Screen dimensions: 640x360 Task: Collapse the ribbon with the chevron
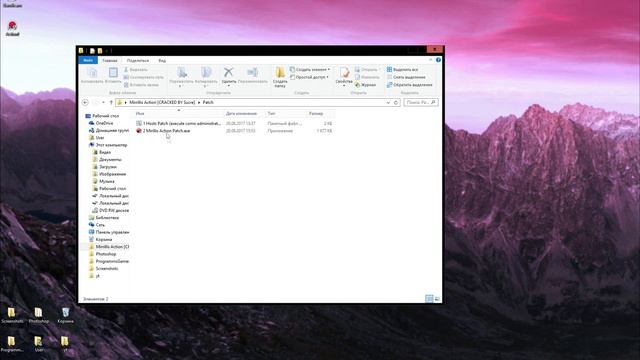click(431, 60)
